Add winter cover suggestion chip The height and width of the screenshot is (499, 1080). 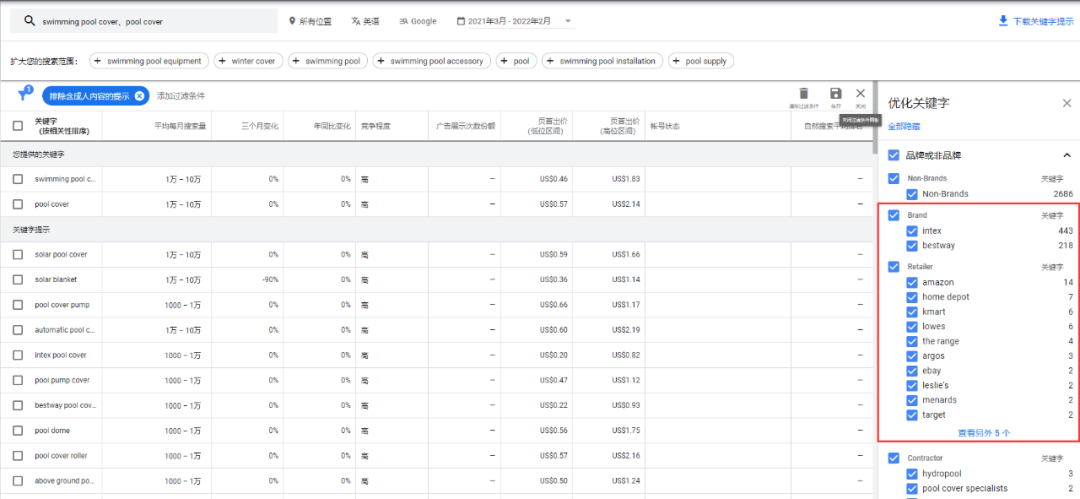248,61
